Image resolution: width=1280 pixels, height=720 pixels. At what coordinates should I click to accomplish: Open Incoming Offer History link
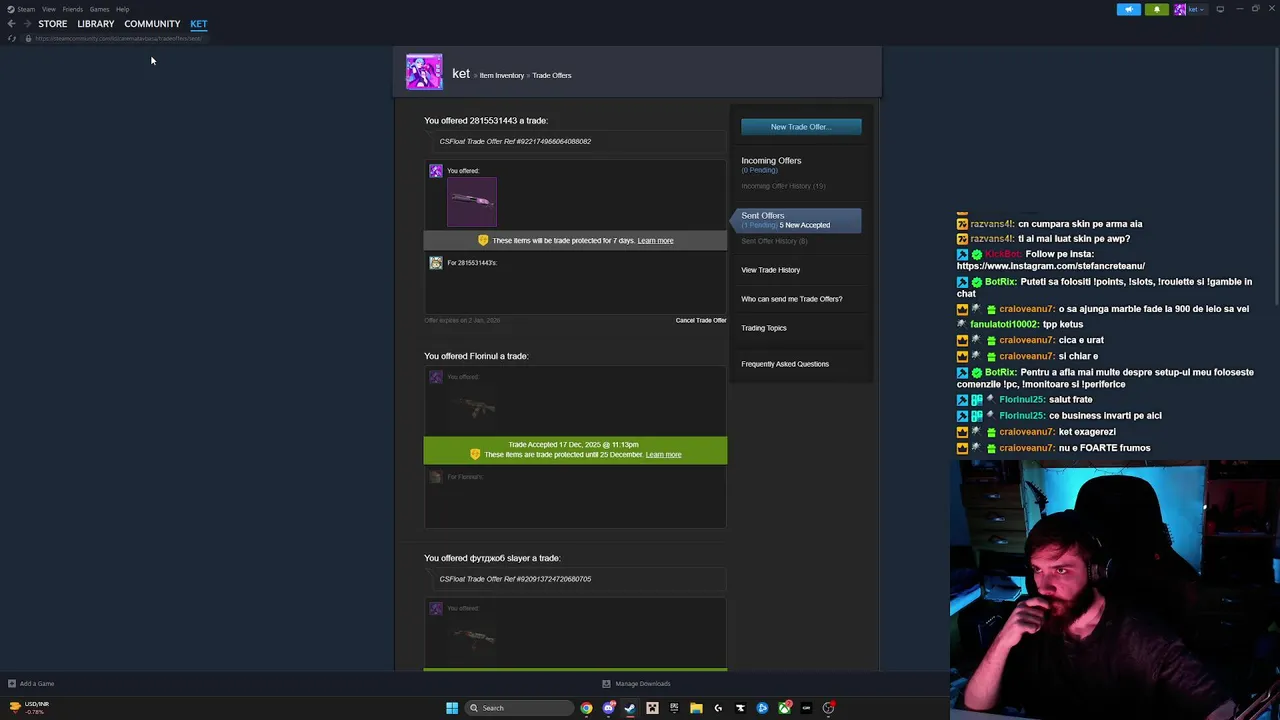click(x=783, y=186)
